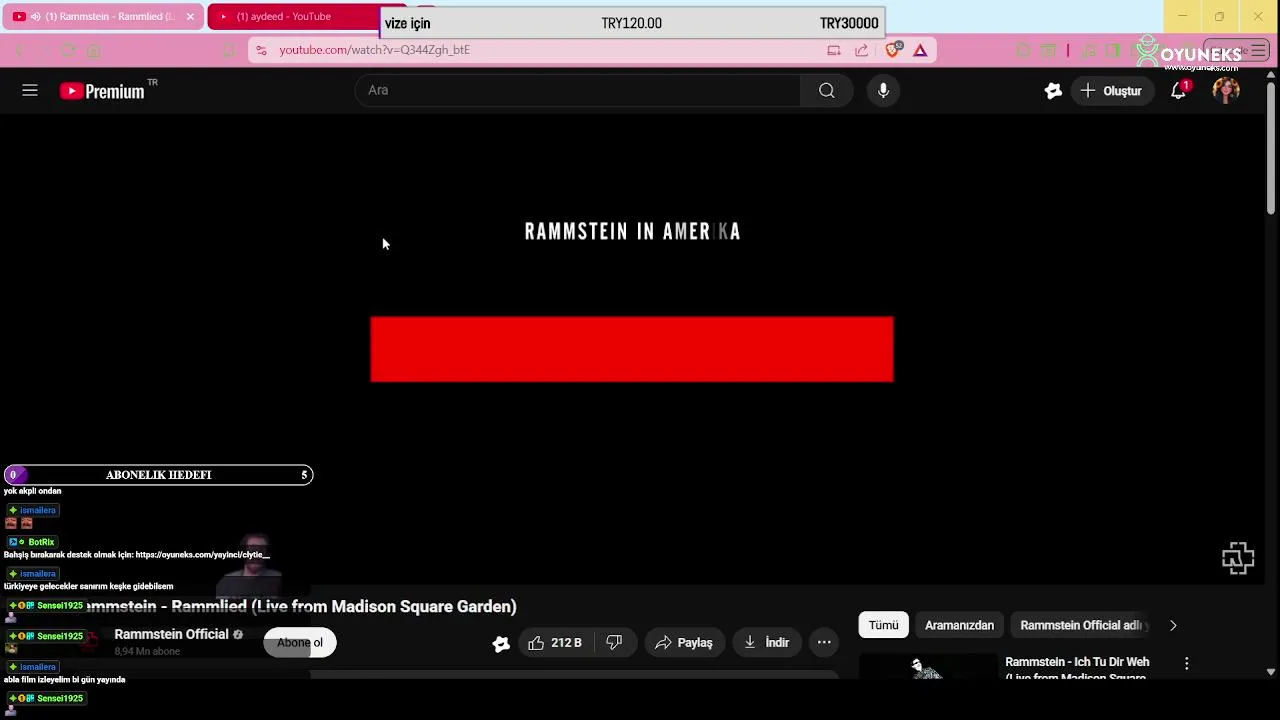Screen dimensions: 1280x720
Task: Open the Brave Shields lion icon
Action: coord(894,49)
